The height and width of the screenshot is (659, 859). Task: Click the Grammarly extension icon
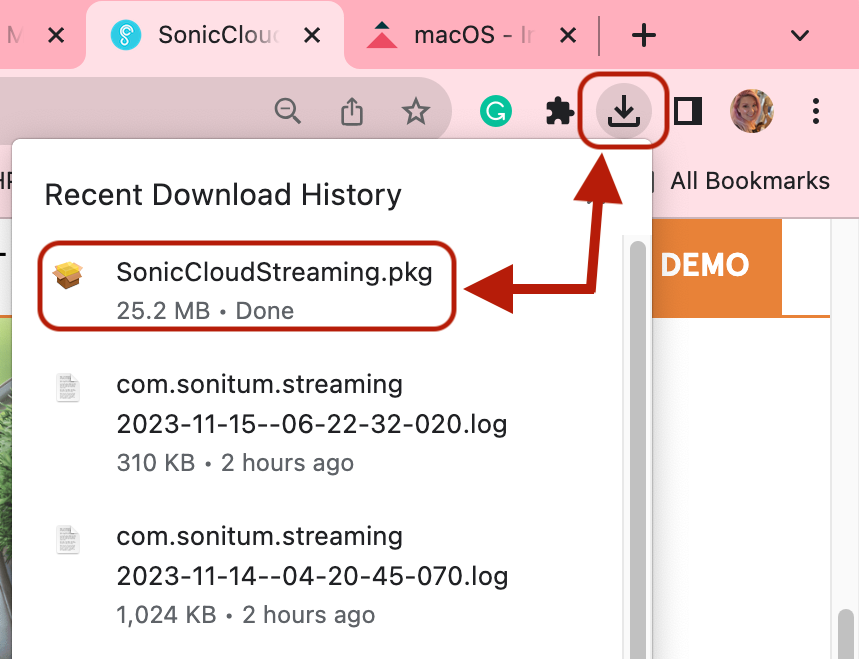point(496,111)
